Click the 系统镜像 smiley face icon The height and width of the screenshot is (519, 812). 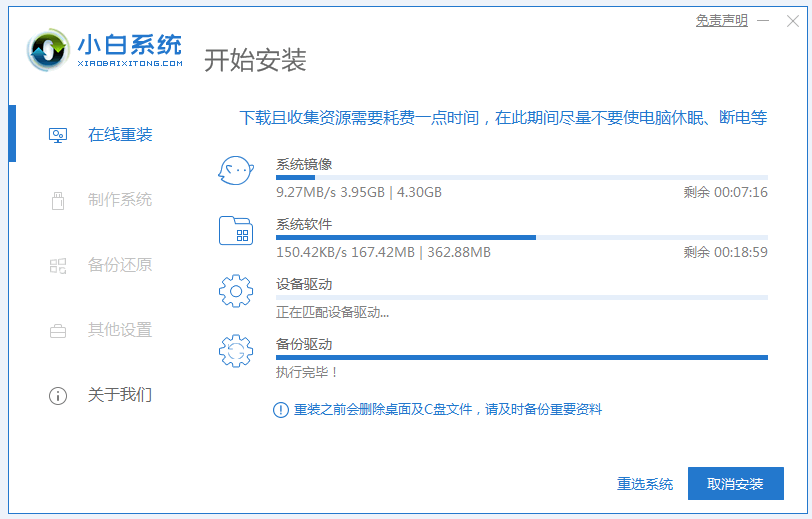coord(236,171)
